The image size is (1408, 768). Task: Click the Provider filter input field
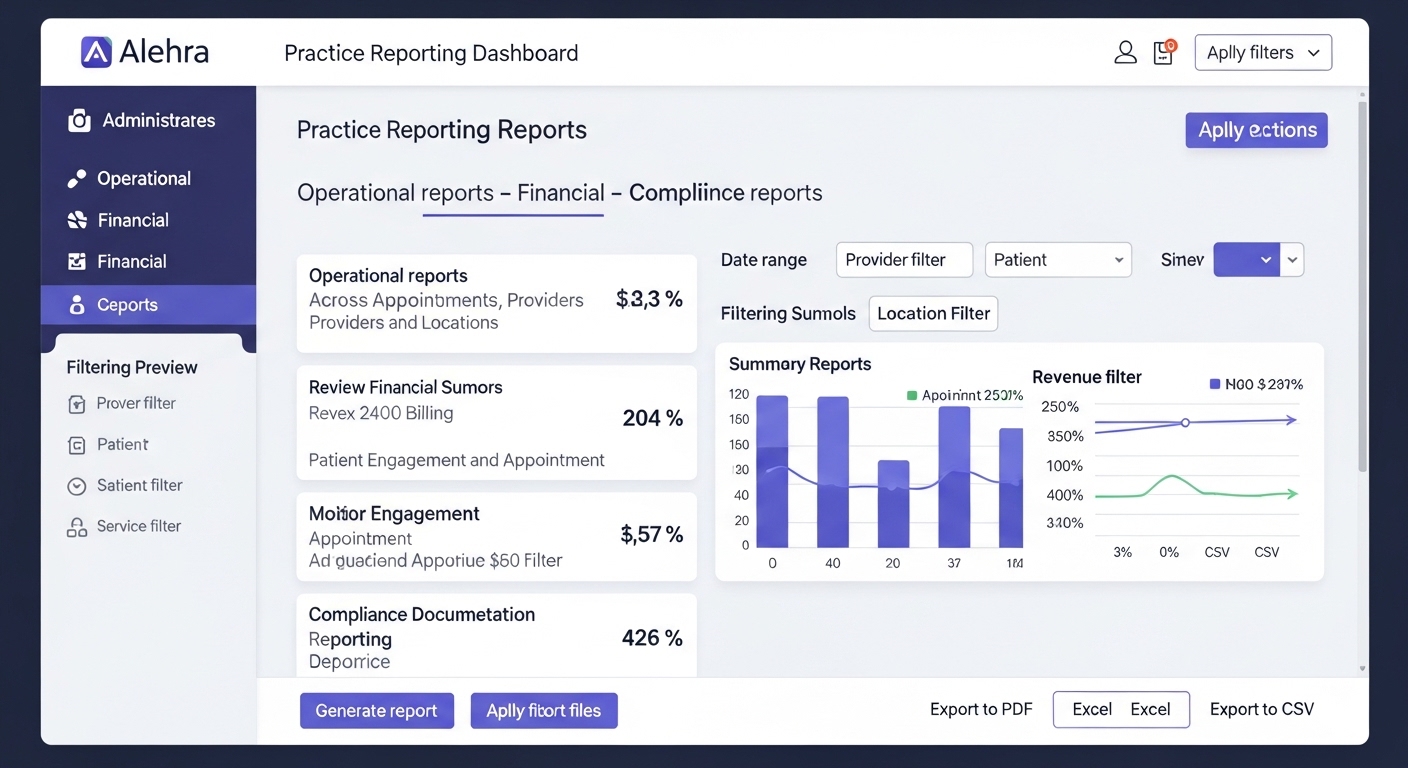[904, 260]
